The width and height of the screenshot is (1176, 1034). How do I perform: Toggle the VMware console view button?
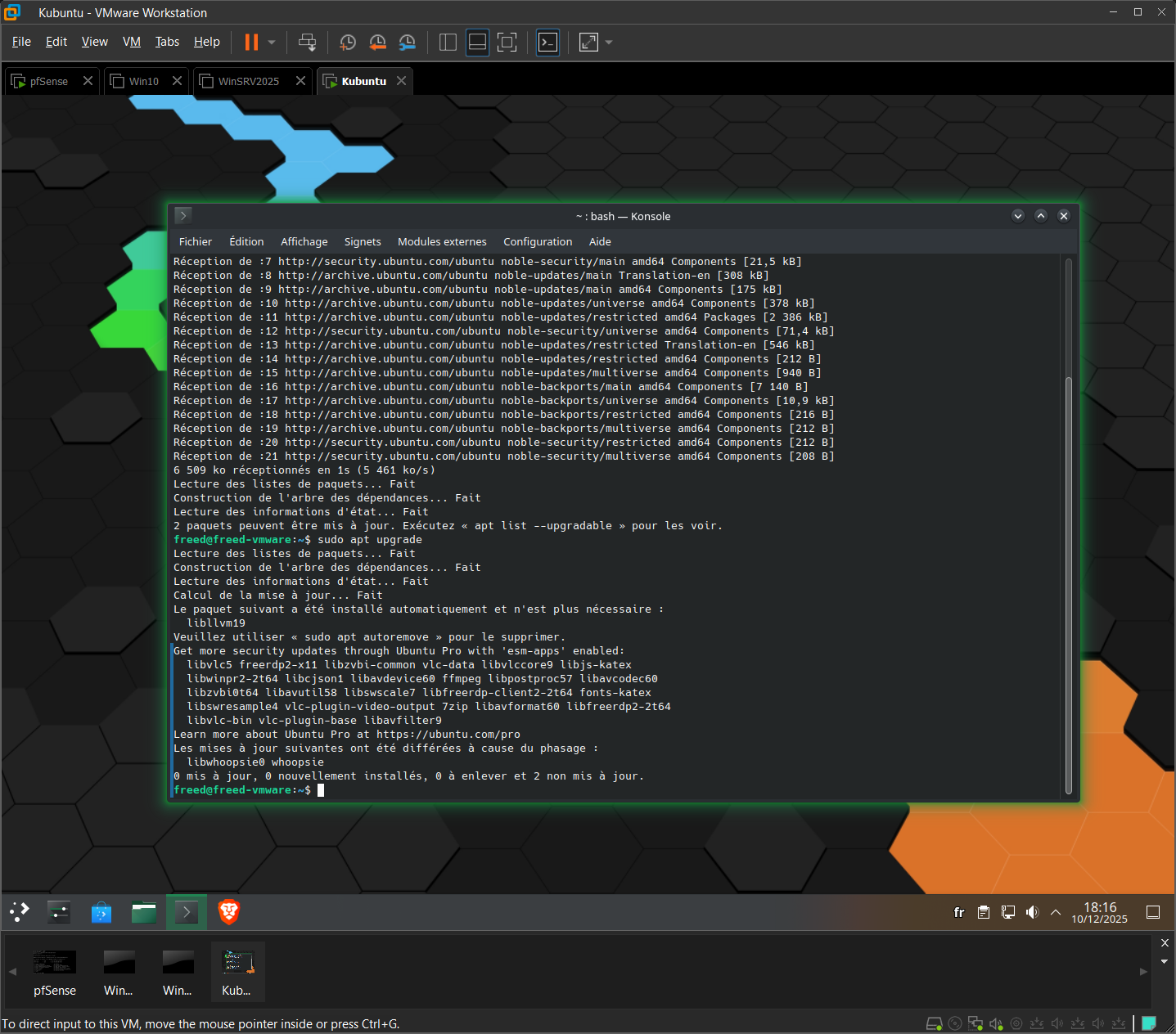[x=547, y=43]
